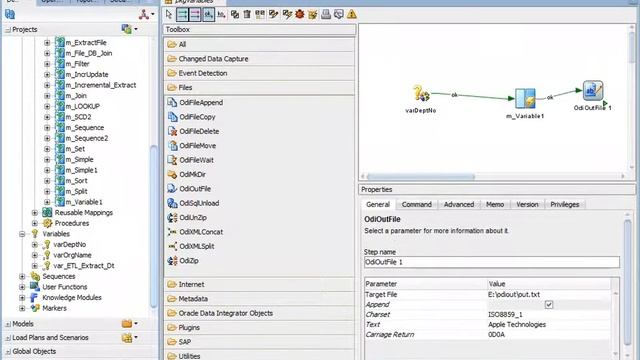Expand the Procedures node
The image size is (640, 360).
pos(35,223)
